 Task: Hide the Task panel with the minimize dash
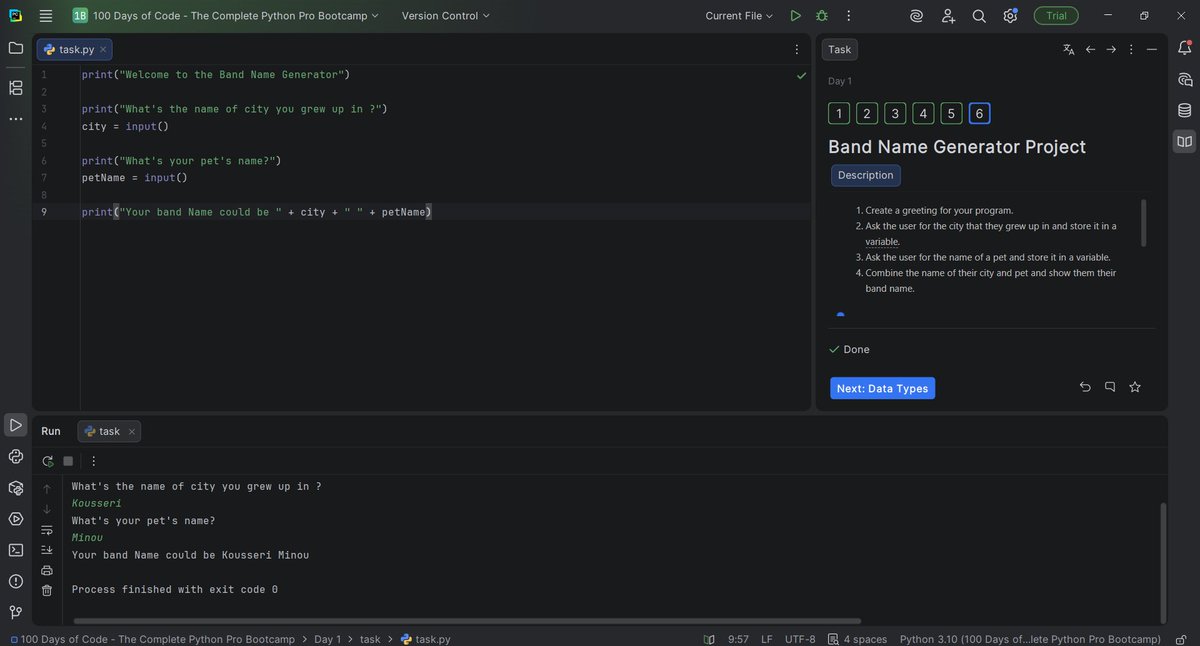1152,49
